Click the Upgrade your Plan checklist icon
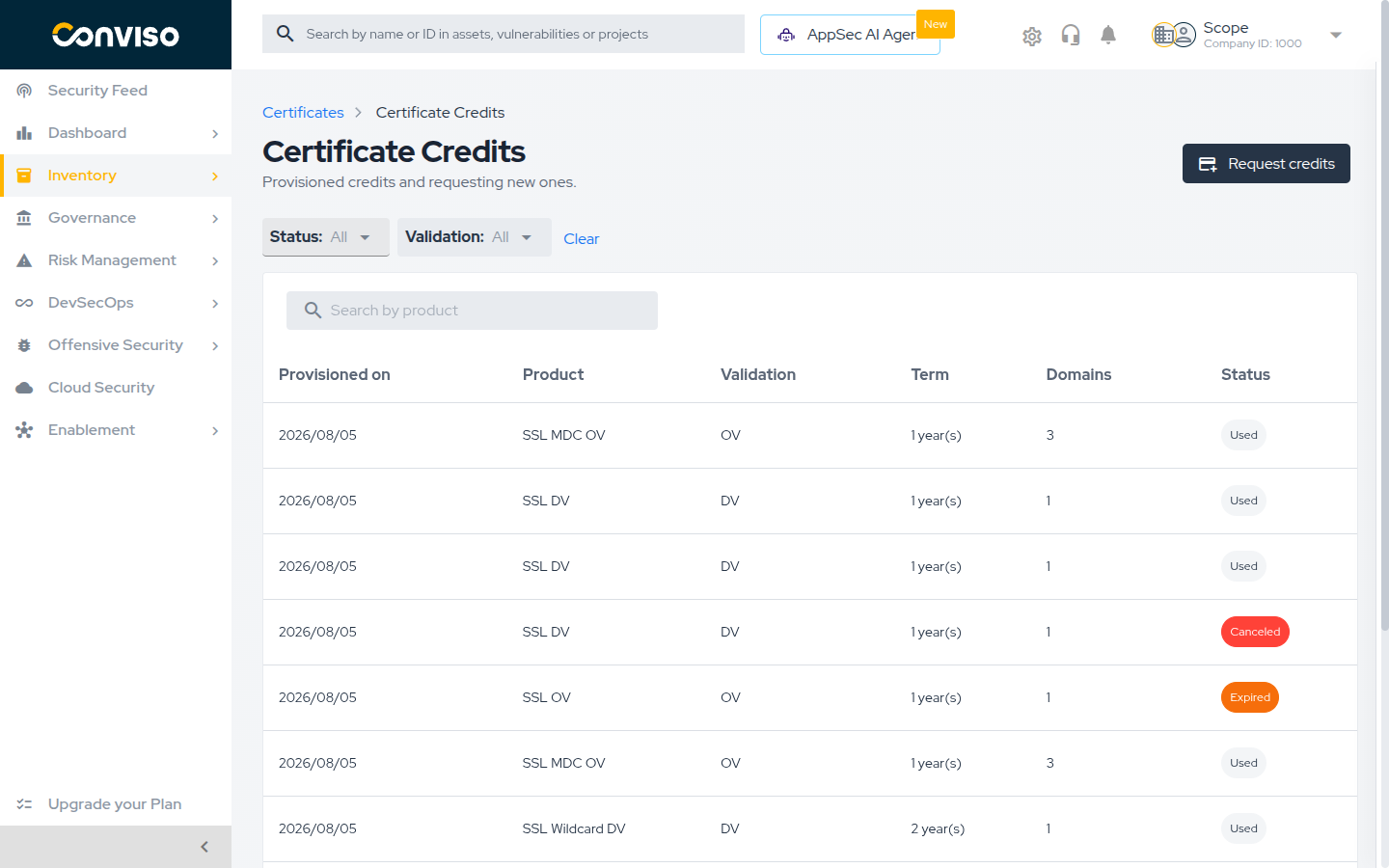Screen dimensions: 1389x868 (x=24, y=804)
